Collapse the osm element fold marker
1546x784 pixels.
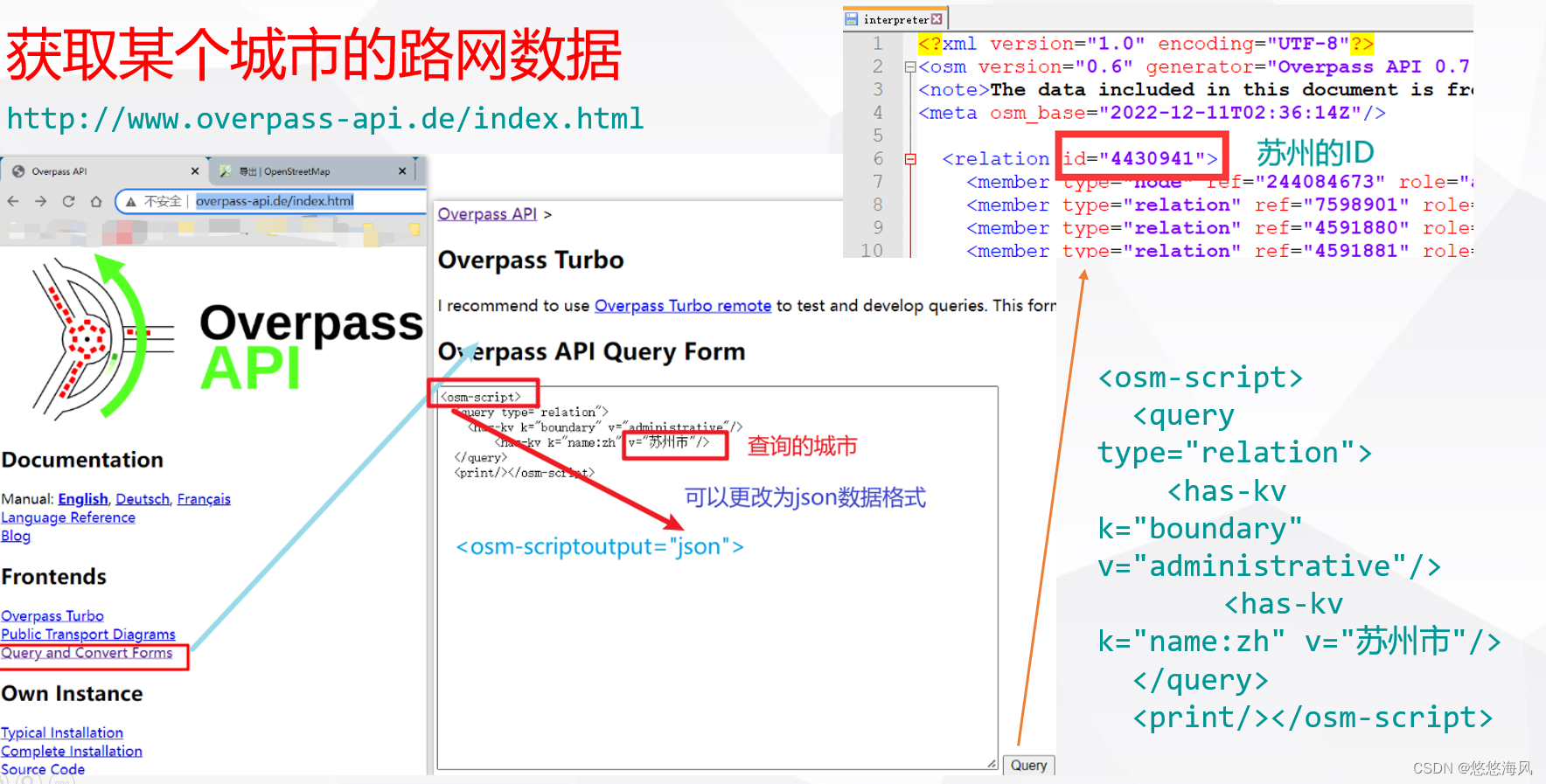click(909, 67)
